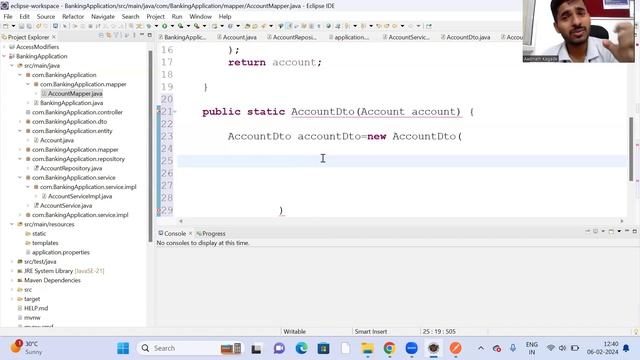Maximize the Project Explorer view

point(149,36)
